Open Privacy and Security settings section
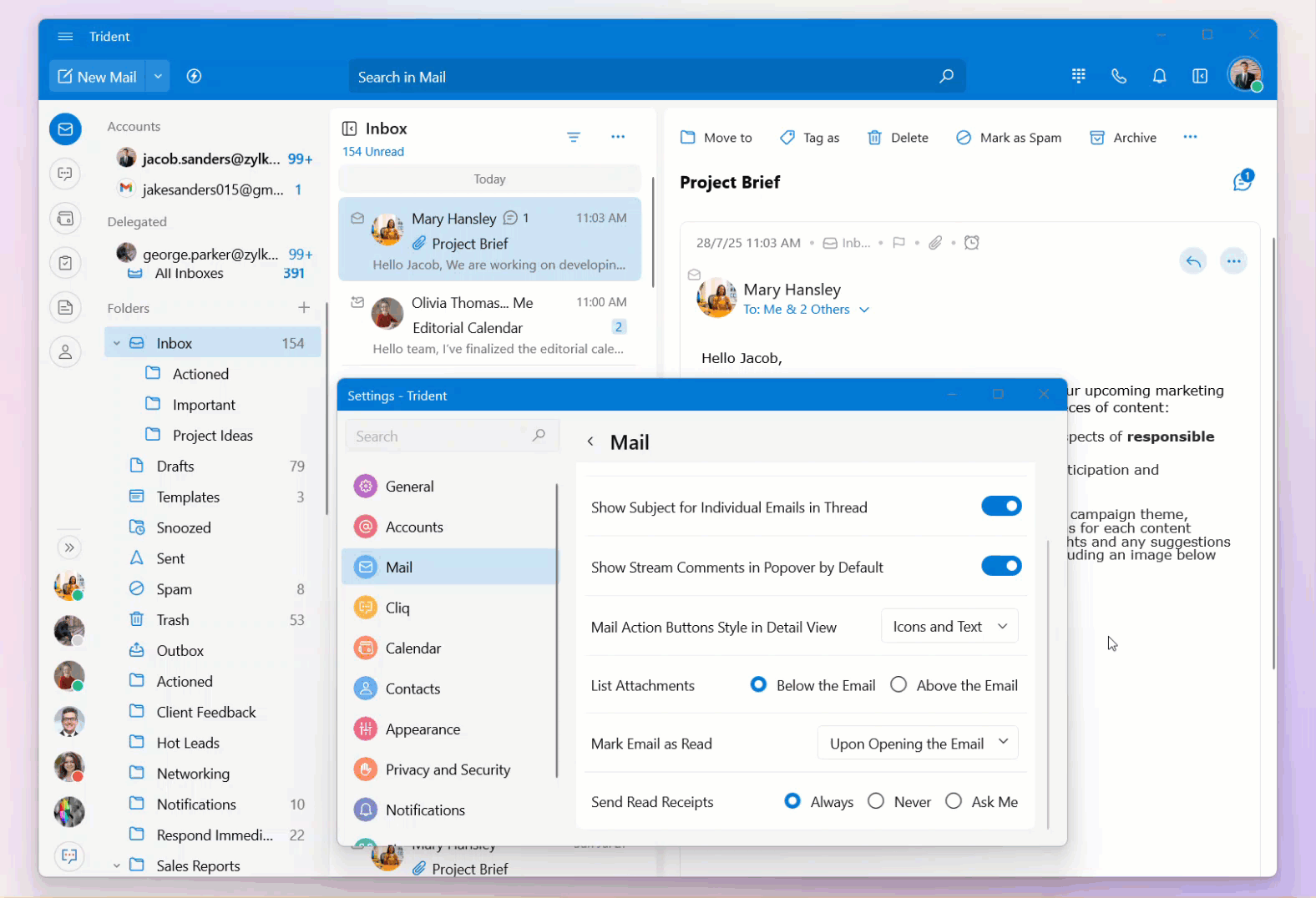Image resolution: width=1316 pixels, height=898 pixels. click(x=448, y=769)
